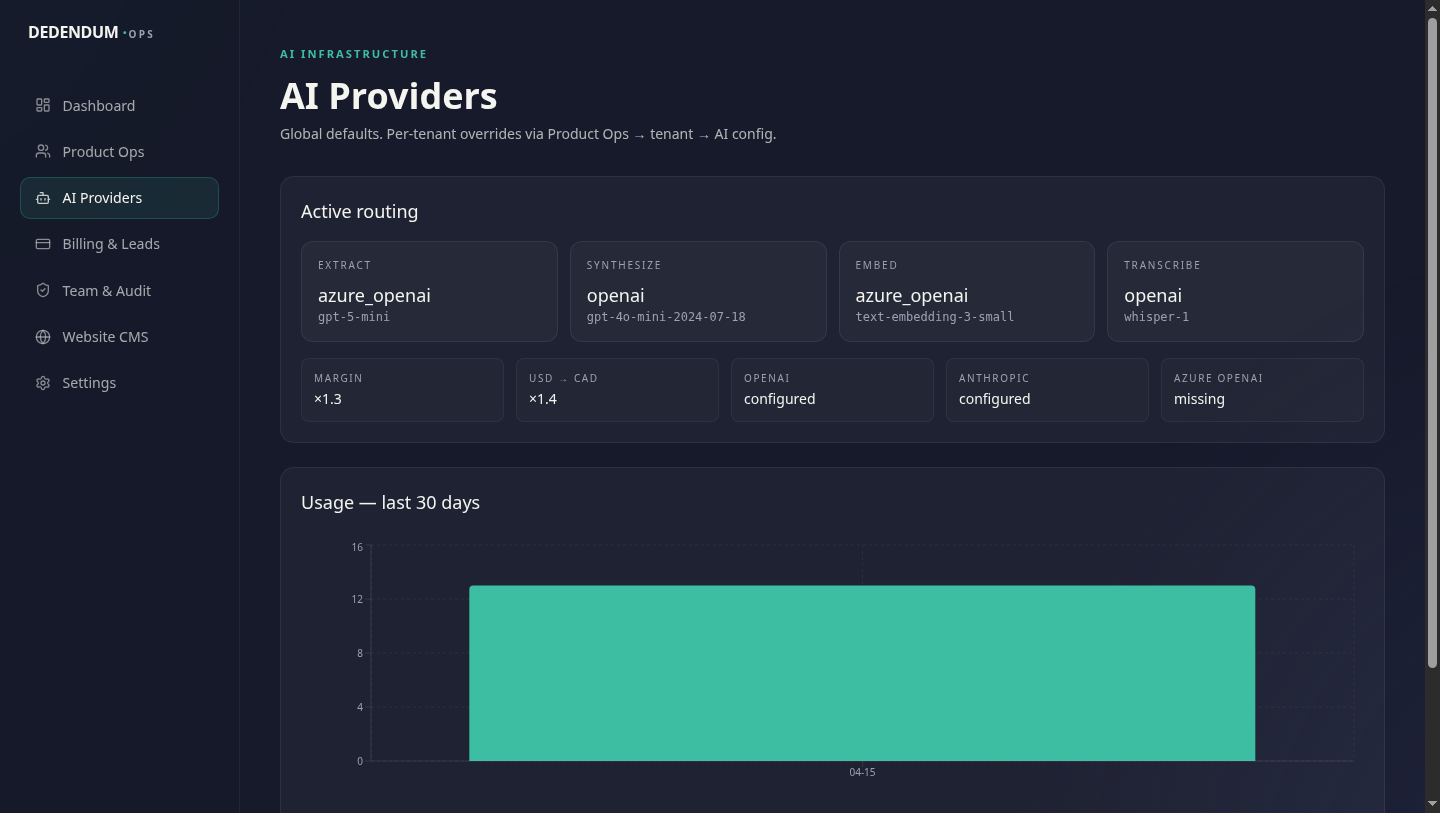
Task: Go to Product Ops
Action: click(119, 151)
